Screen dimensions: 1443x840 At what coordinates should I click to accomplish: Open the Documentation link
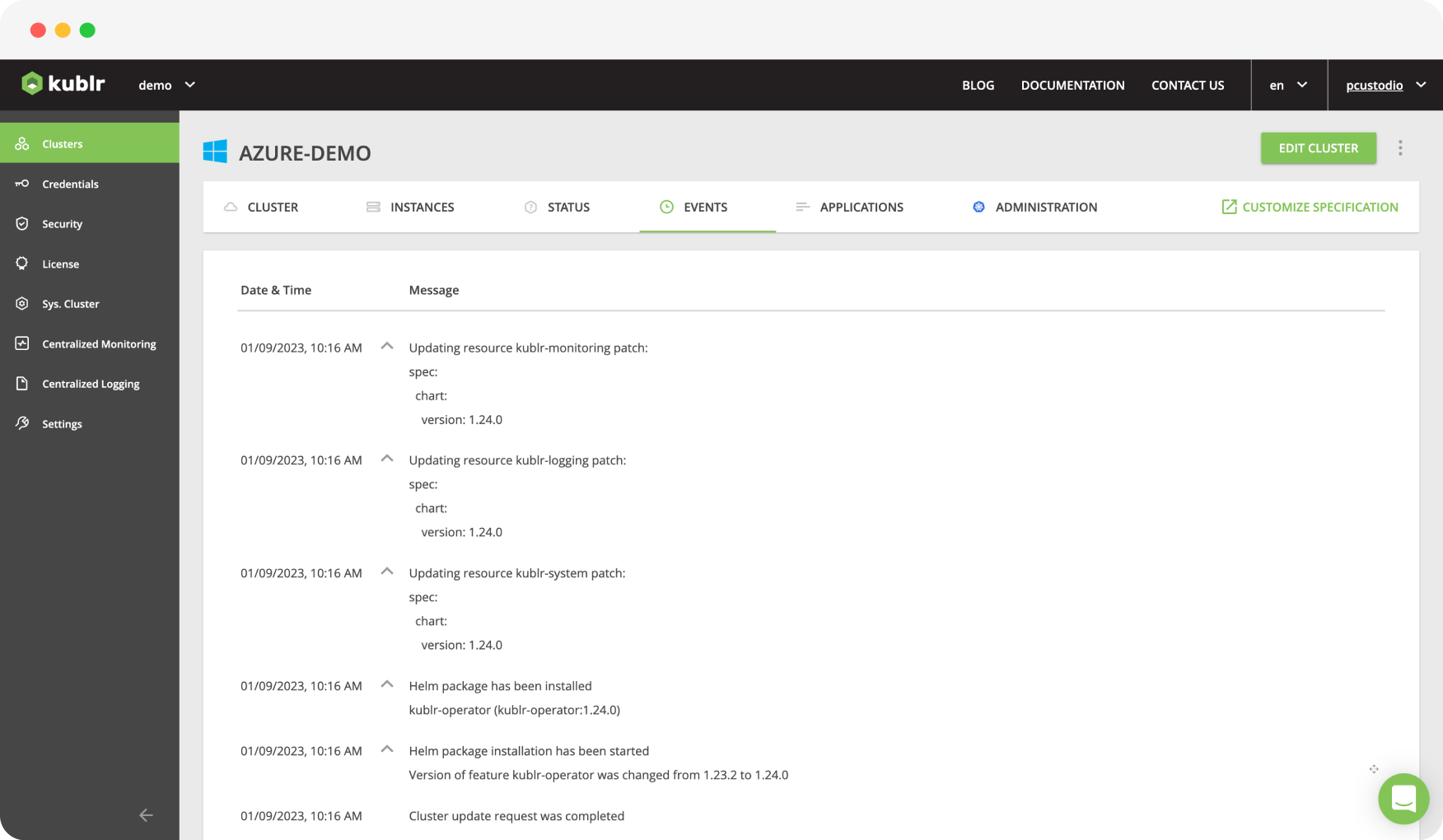(x=1072, y=85)
